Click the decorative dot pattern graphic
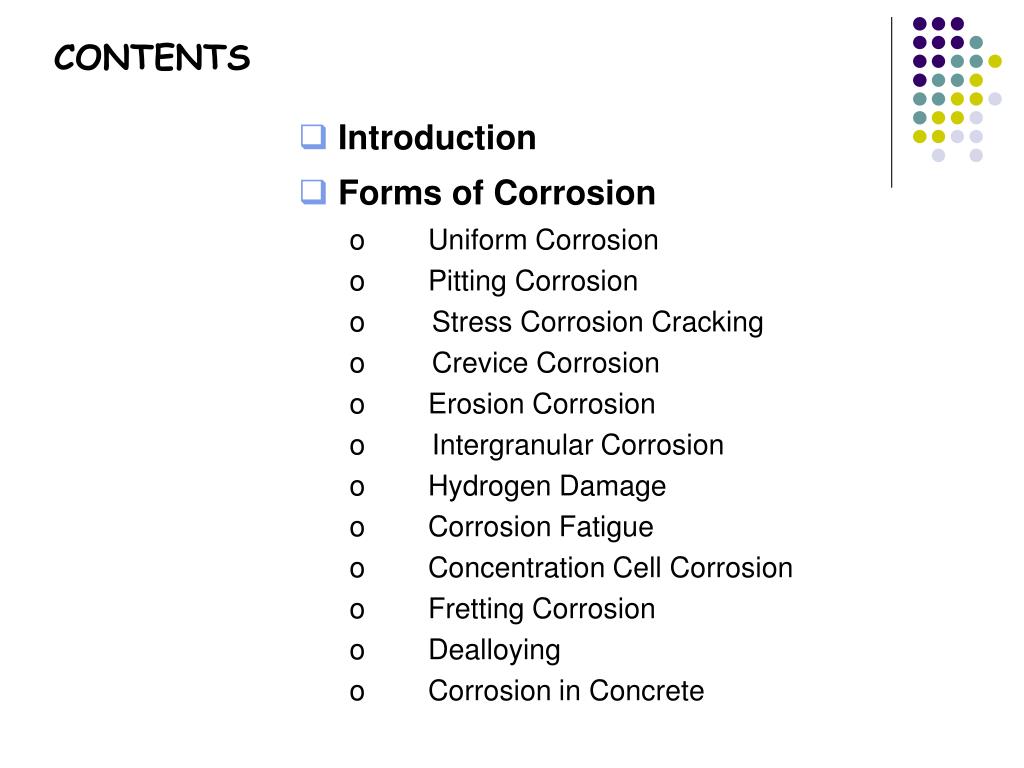 click(957, 89)
